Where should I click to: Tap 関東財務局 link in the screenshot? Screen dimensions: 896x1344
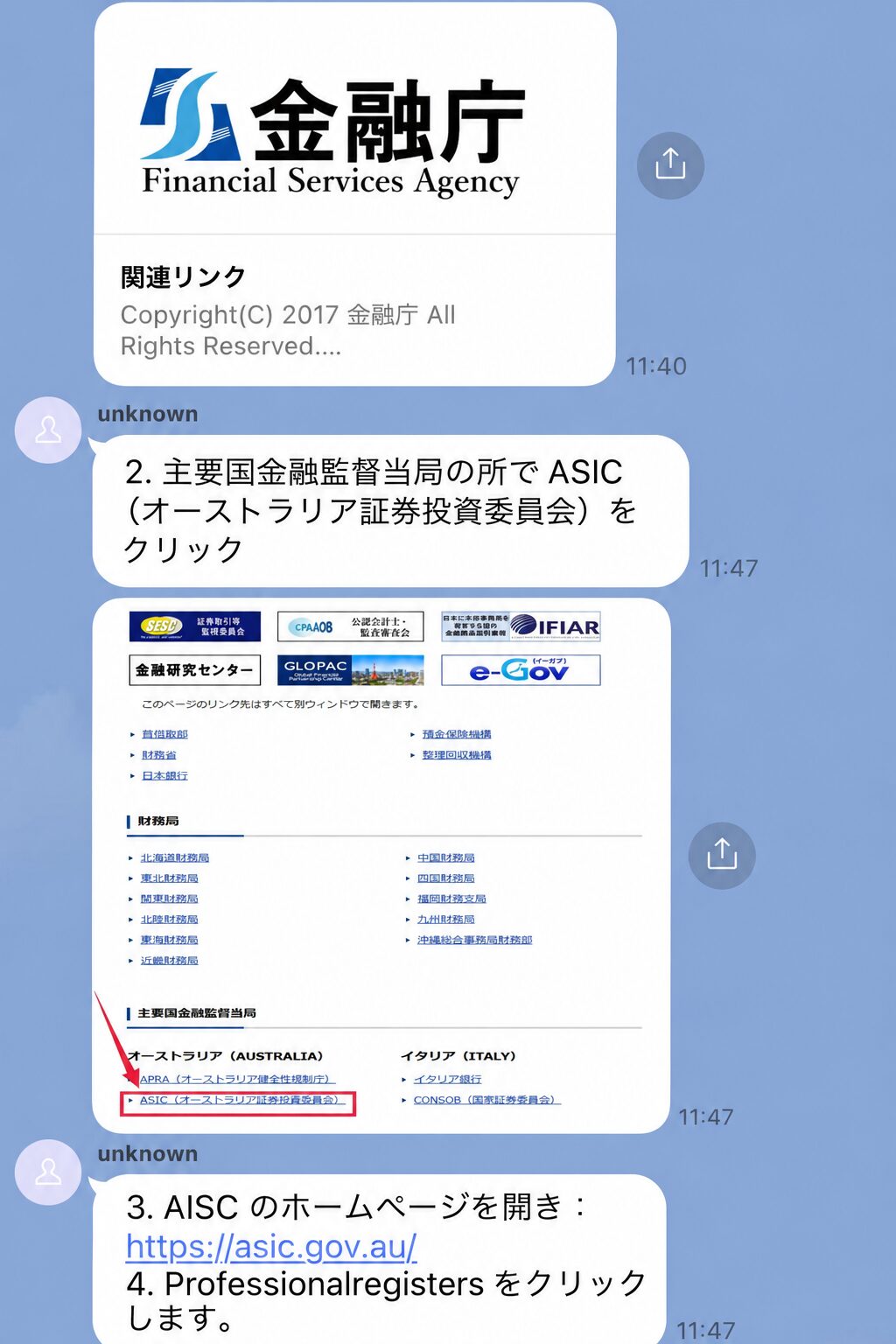[169, 899]
